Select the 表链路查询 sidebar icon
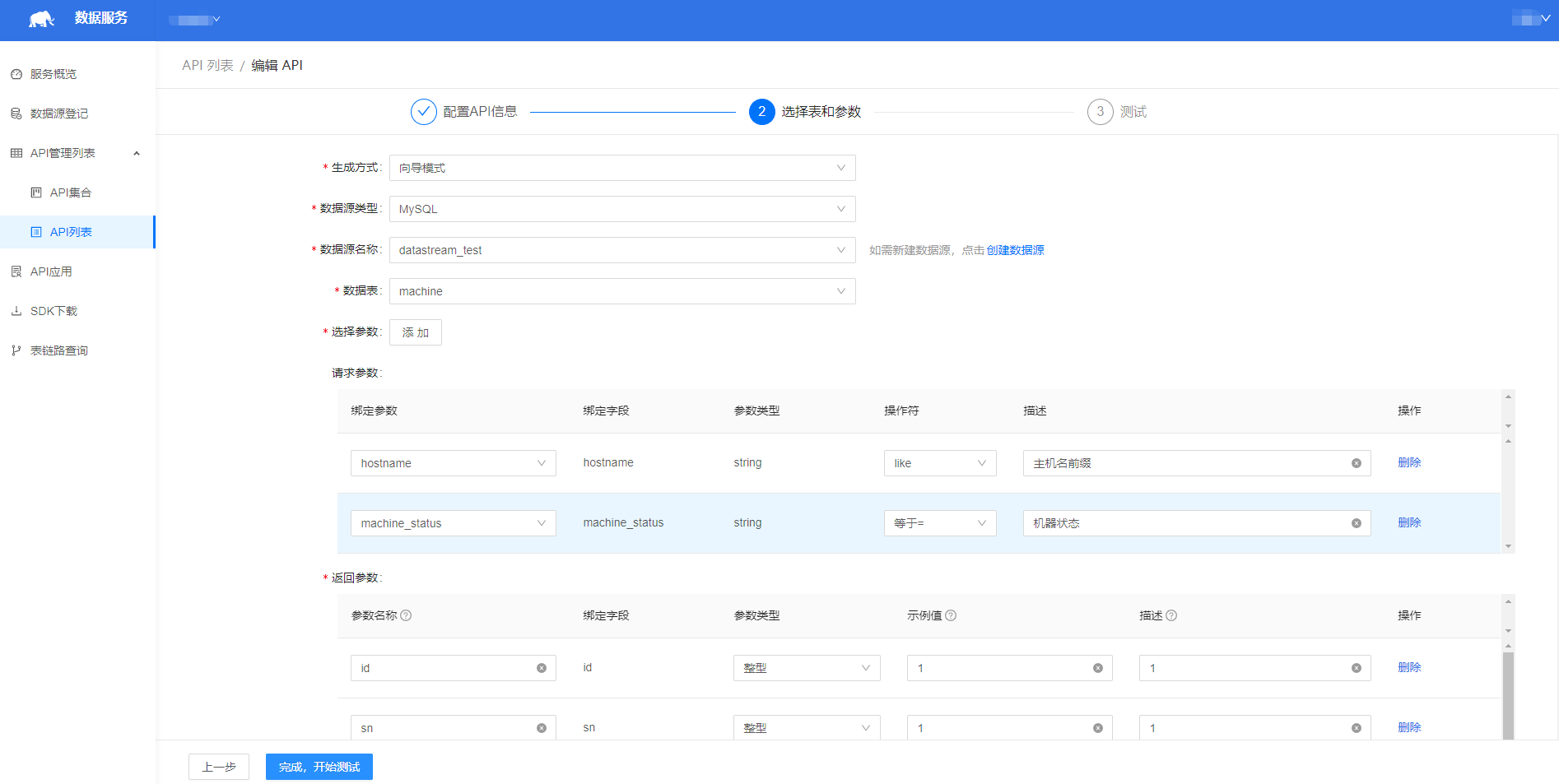 [16, 350]
